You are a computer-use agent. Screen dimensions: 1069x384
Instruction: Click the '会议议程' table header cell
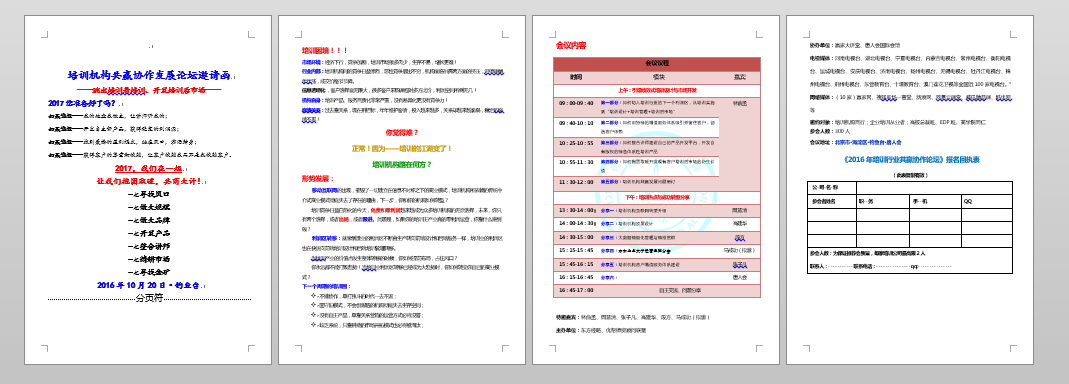pyautogui.click(x=657, y=63)
